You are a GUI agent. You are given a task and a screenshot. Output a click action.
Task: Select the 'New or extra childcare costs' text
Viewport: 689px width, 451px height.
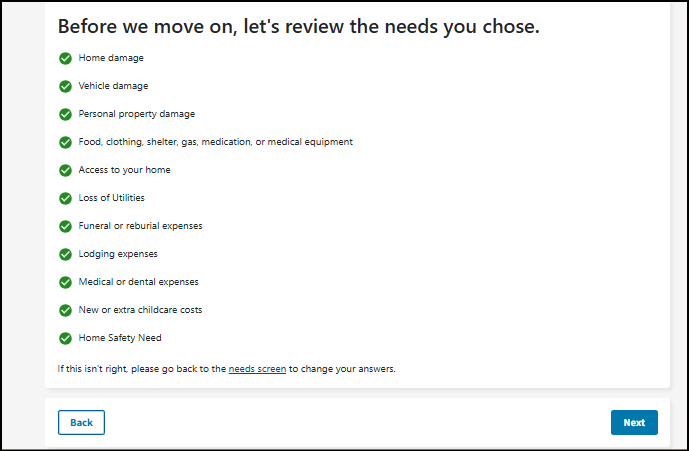click(140, 310)
